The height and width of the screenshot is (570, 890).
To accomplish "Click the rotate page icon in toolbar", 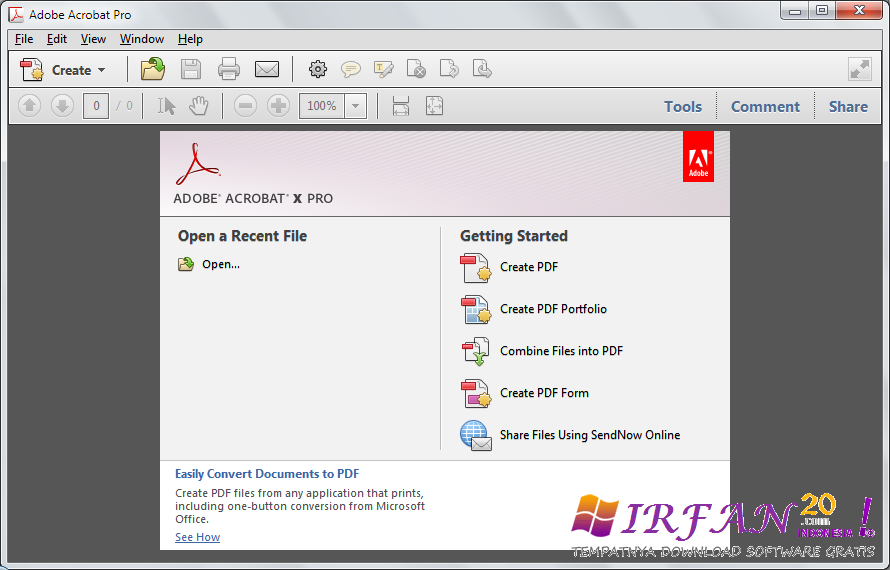I will pos(449,69).
